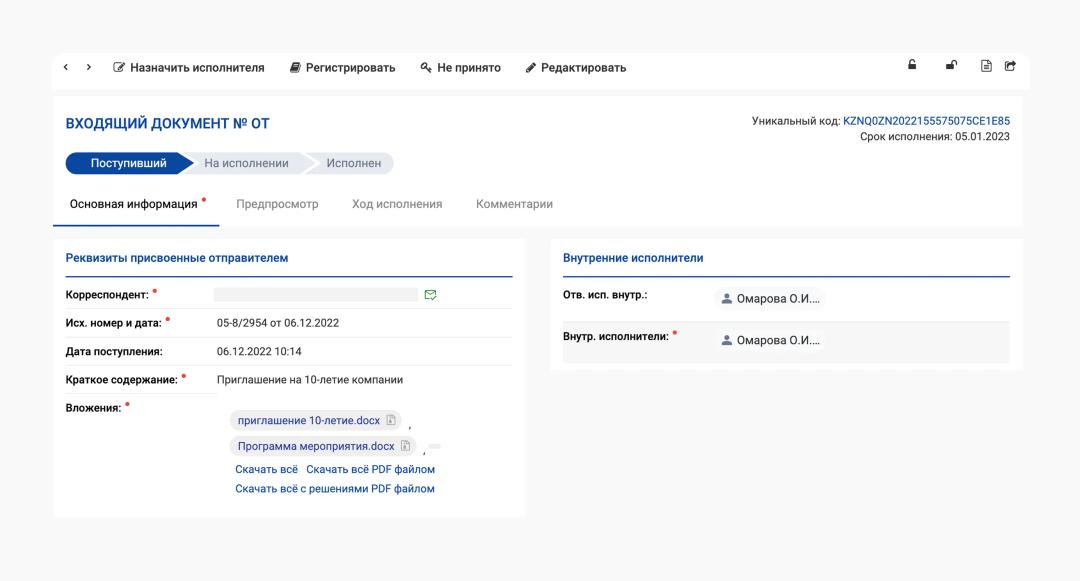Click the green envelope icon beside Корреспондент

pos(431,295)
